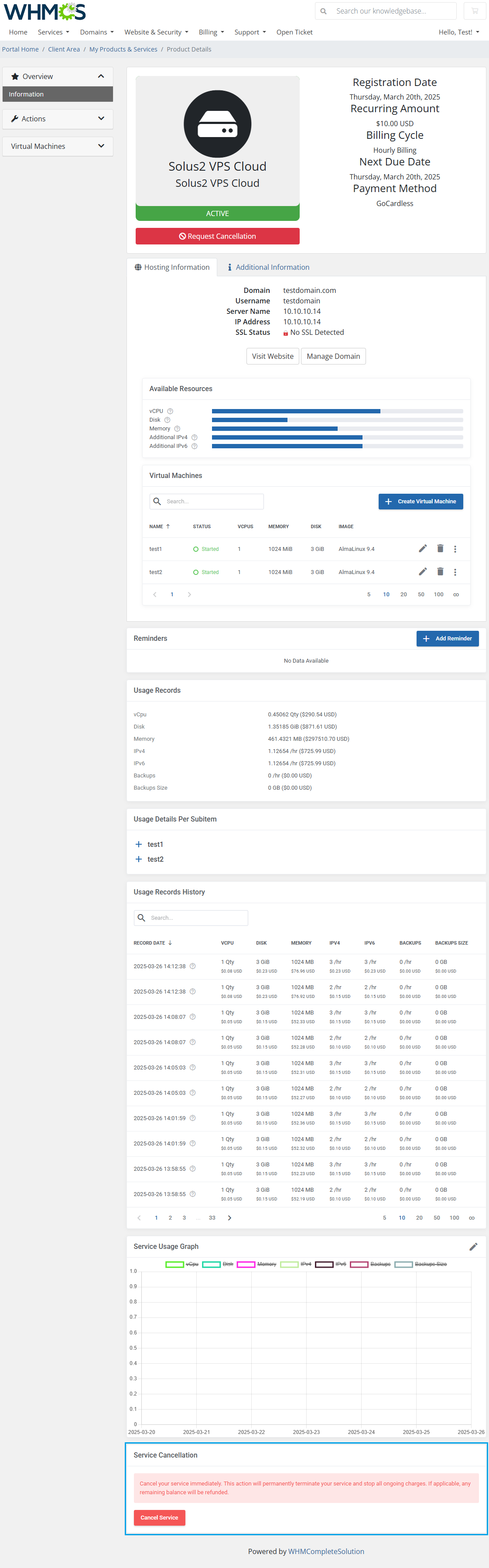Click the shopping cart icon
This screenshot has height=1568, width=489.
[x=475, y=11]
